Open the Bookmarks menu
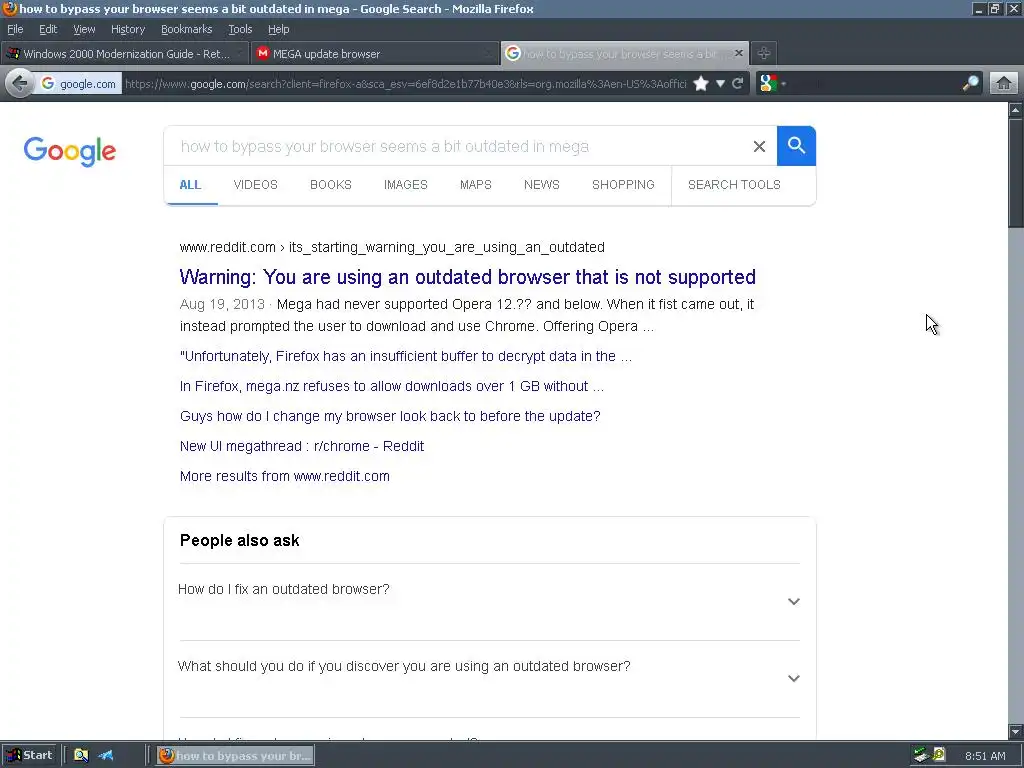This screenshot has height=768, width=1024. tap(187, 29)
